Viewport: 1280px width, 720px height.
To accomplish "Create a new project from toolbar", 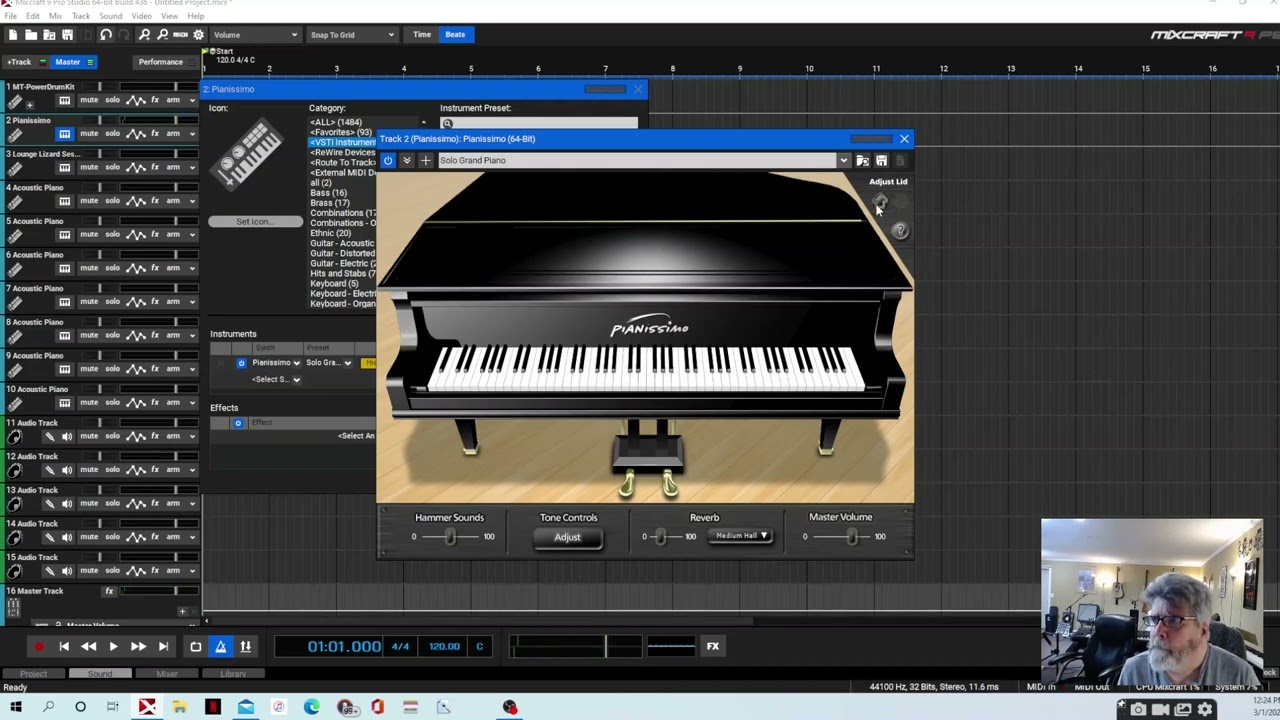I will [x=13, y=35].
